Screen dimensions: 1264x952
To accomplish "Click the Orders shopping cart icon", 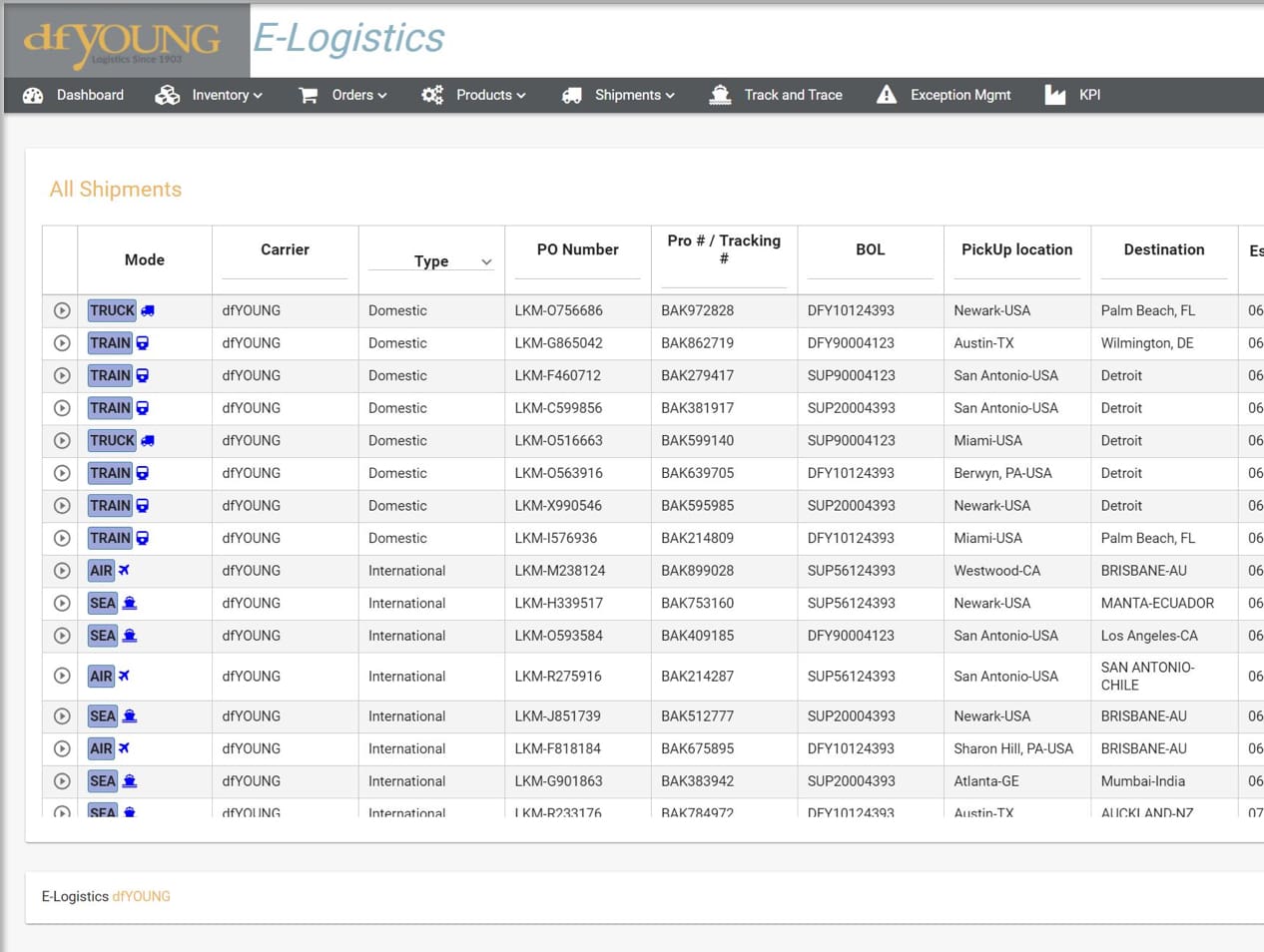I will (309, 95).
